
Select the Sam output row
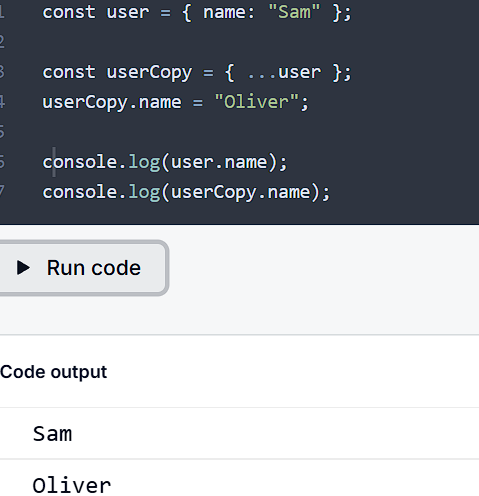click(239, 433)
